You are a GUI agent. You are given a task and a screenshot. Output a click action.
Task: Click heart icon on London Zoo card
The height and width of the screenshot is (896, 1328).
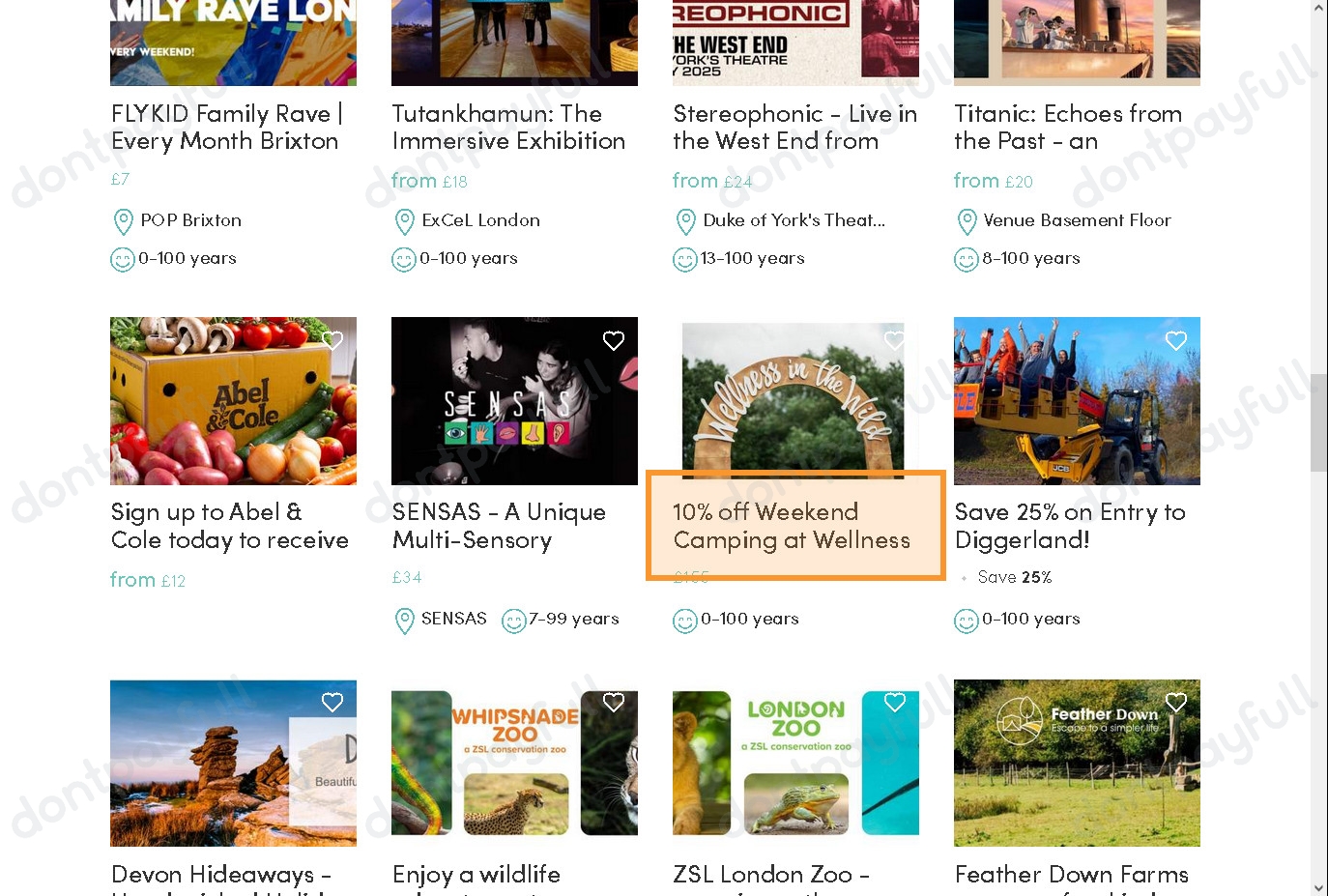coord(895,703)
